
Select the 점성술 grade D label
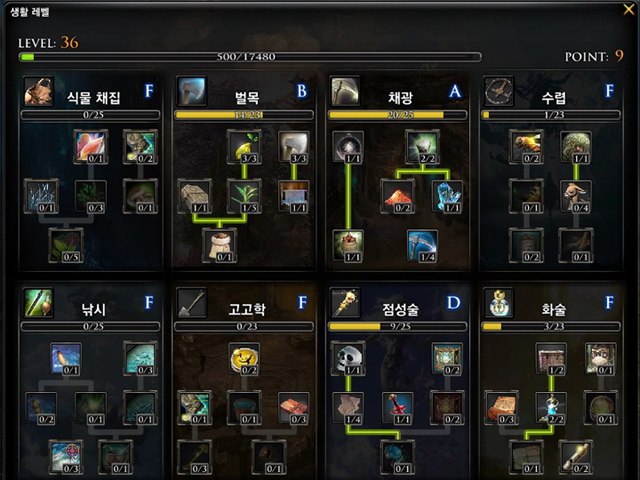point(453,303)
